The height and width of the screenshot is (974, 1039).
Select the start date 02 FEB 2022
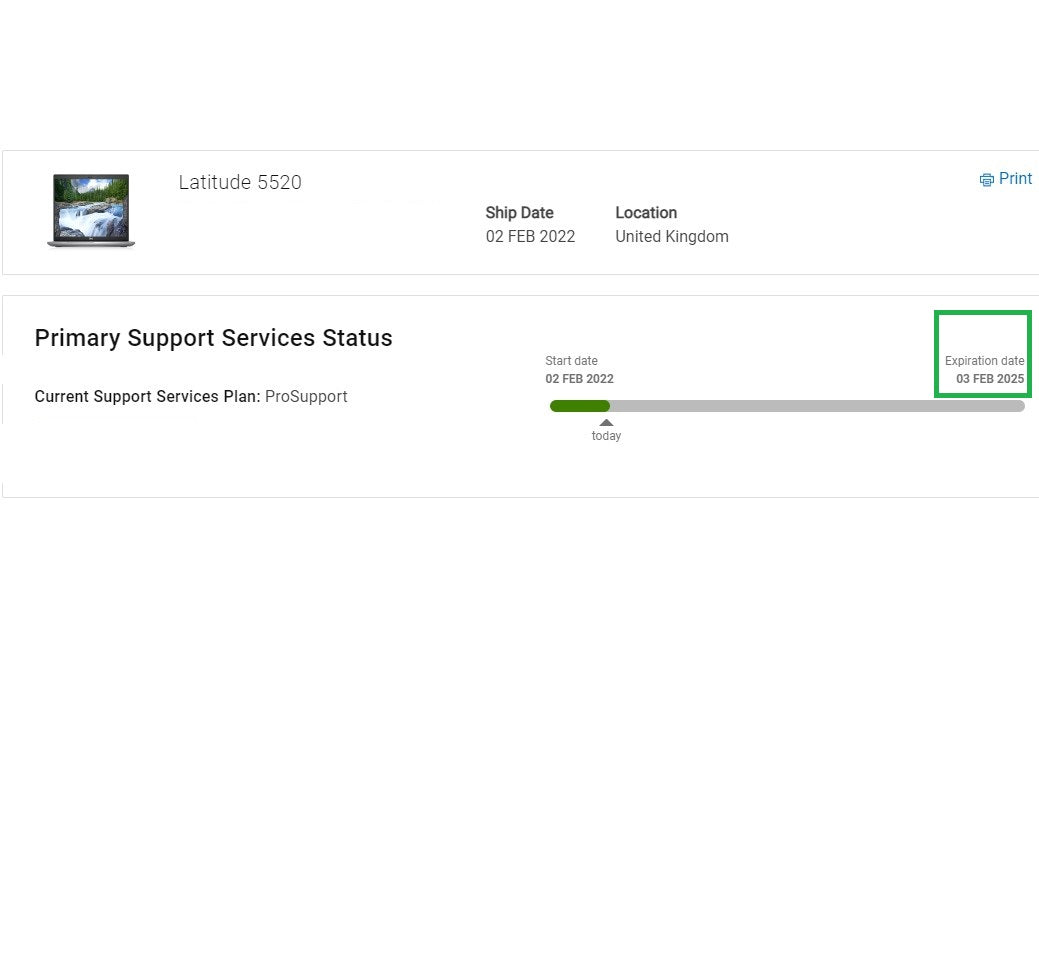[x=579, y=378]
